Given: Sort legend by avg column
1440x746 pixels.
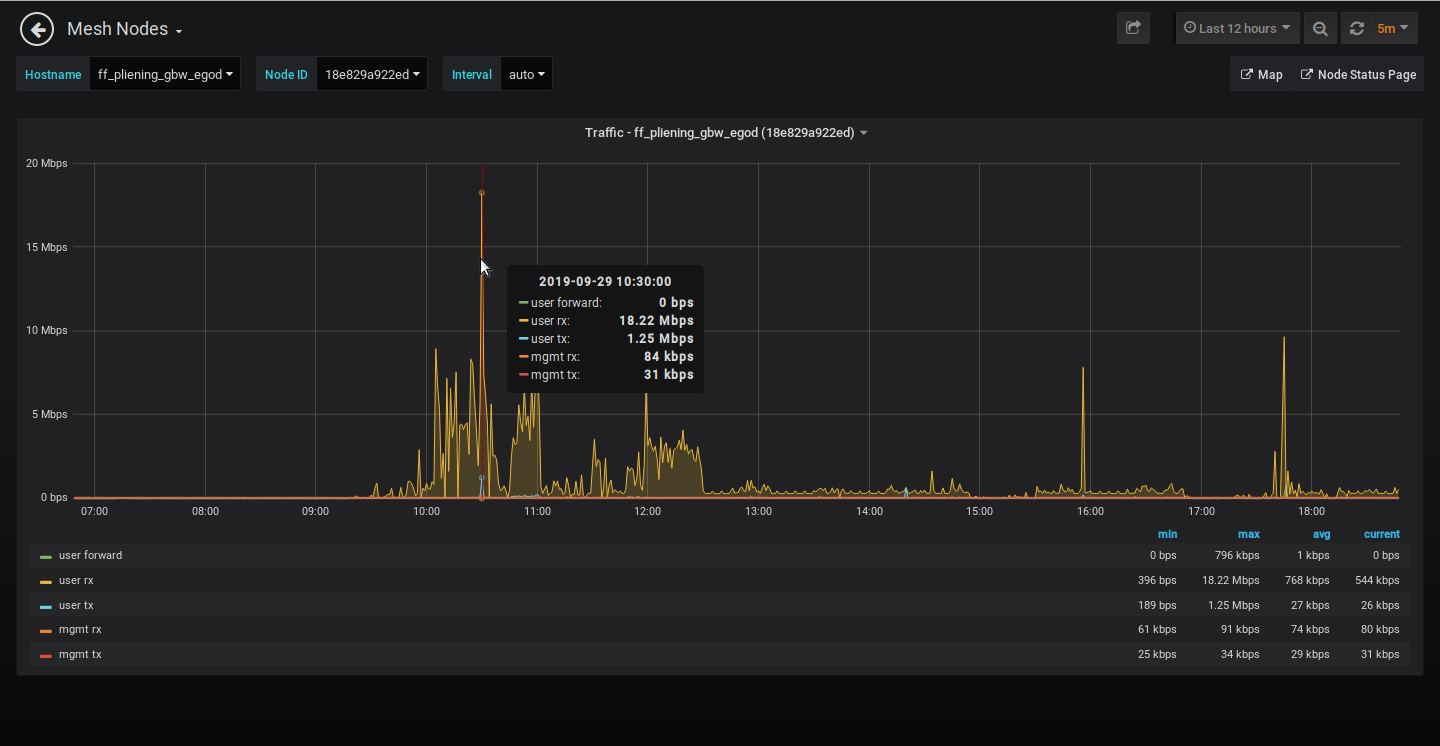Looking at the screenshot, I should [x=1319, y=534].
